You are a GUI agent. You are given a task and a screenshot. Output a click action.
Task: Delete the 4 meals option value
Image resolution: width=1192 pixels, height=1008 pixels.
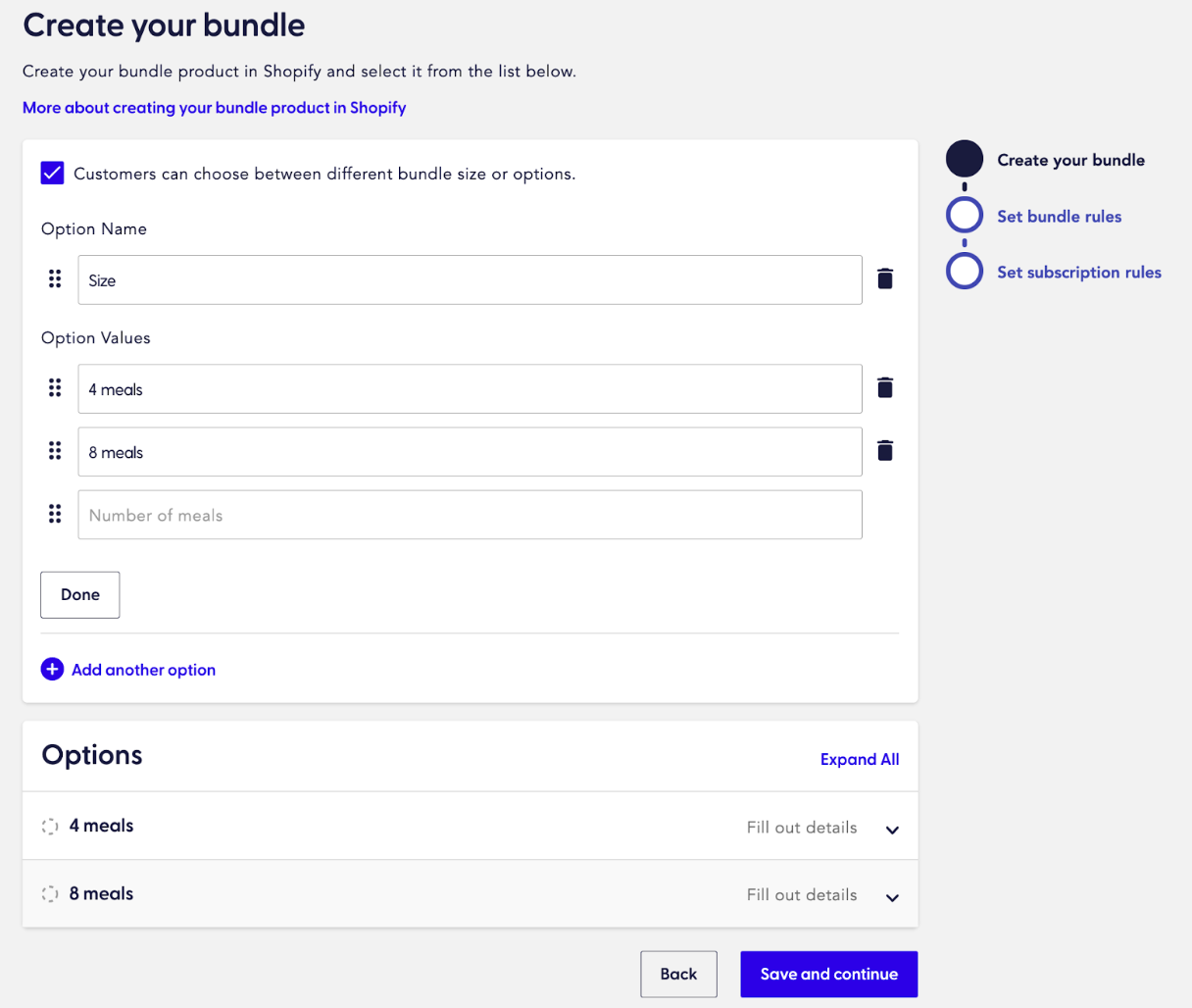coord(885,388)
